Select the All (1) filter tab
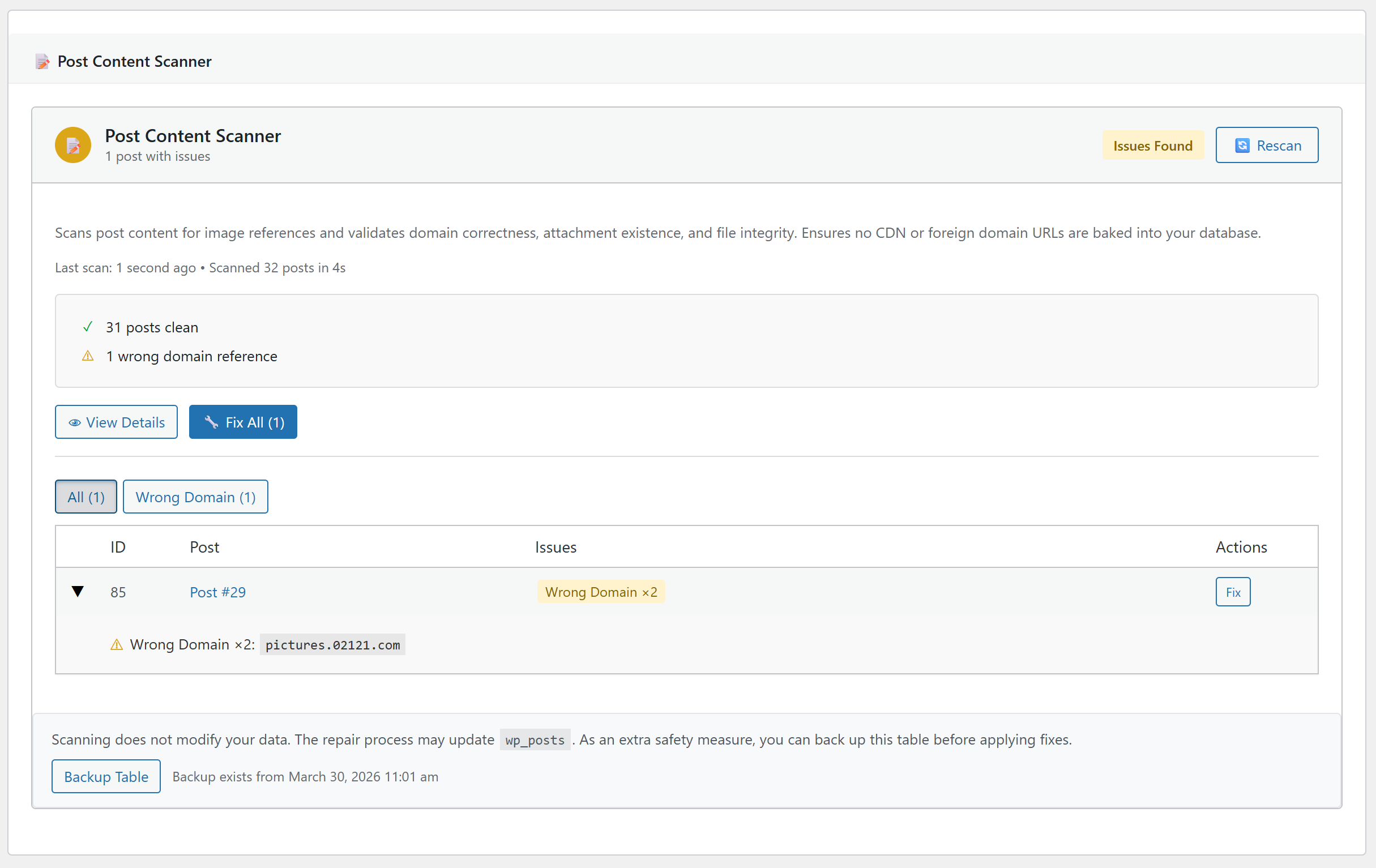Screen dimensions: 1376x868 click(86, 497)
